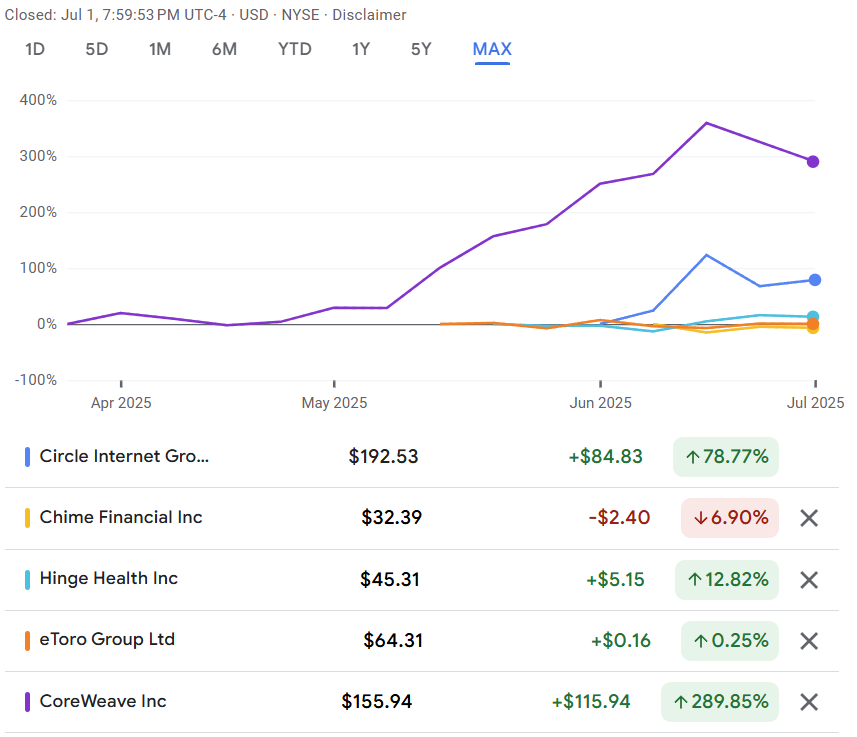Screen dimensions: 857x737
Task: Click the Circle line peak above 100%
Action: coord(707,255)
